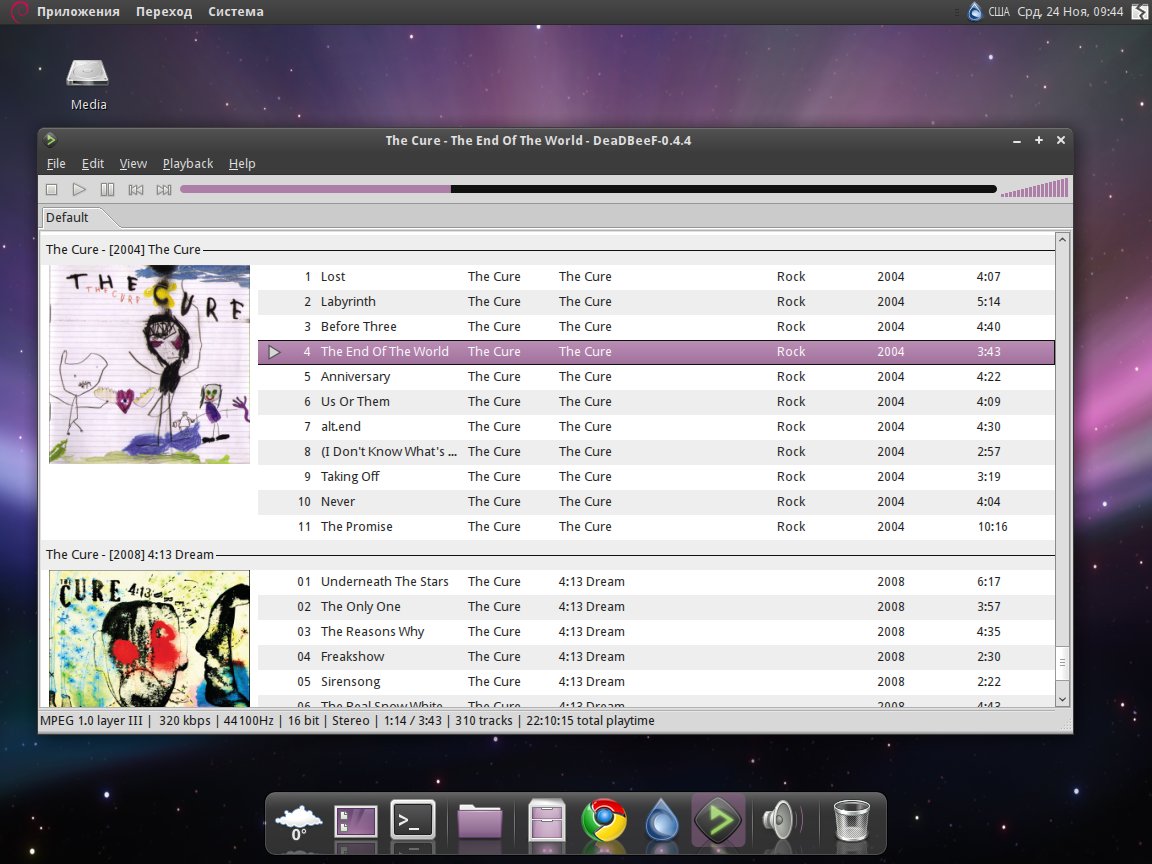Select the track The Promise
This screenshot has width=1152, height=864.
pos(656,527)
